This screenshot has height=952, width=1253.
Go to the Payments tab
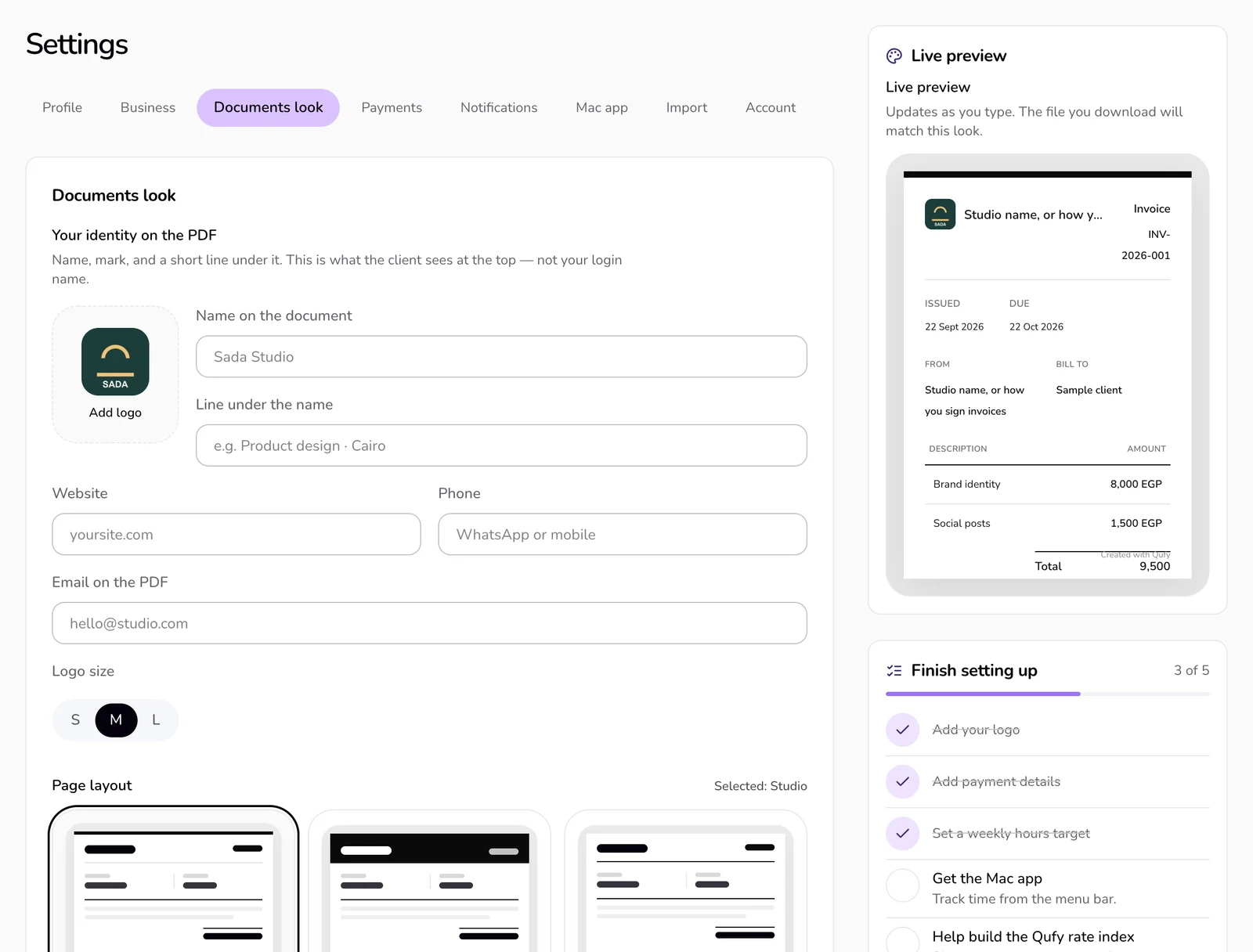392,108
